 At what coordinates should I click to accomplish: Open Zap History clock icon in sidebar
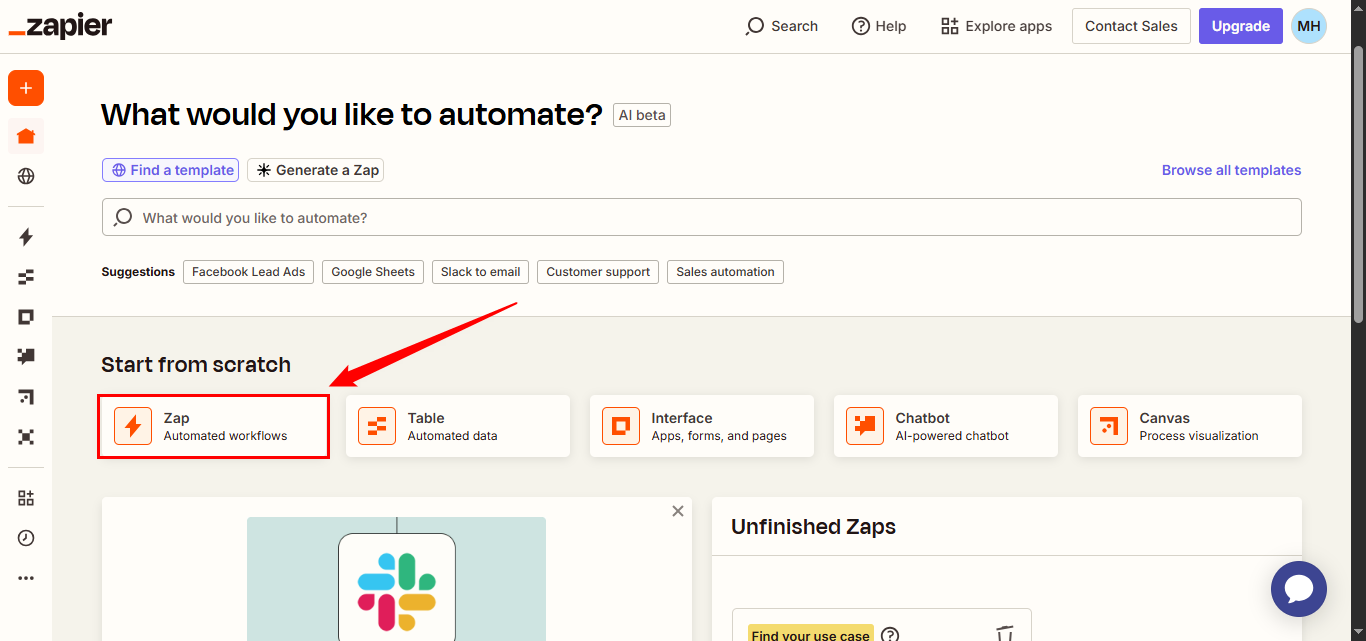[x=26, y=538]
